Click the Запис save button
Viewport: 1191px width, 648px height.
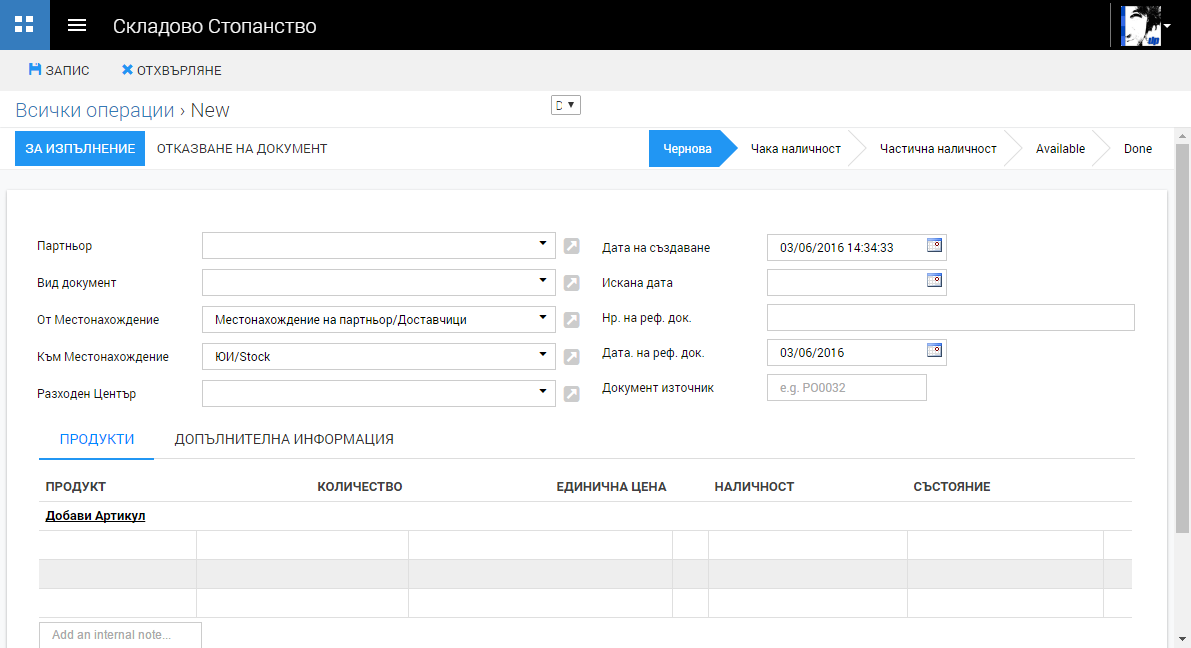pyautogui.click(x=59, y=71)
